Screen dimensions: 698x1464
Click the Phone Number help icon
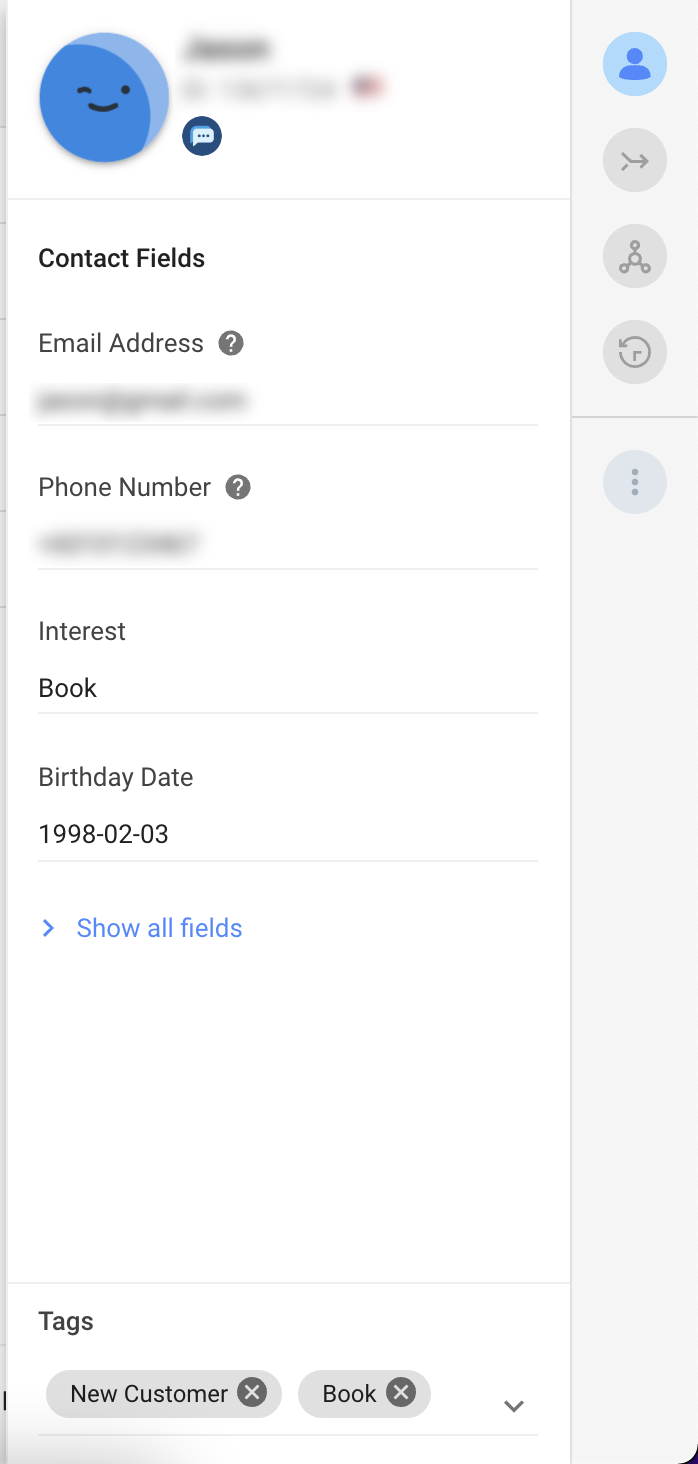[x=238, y=488]
